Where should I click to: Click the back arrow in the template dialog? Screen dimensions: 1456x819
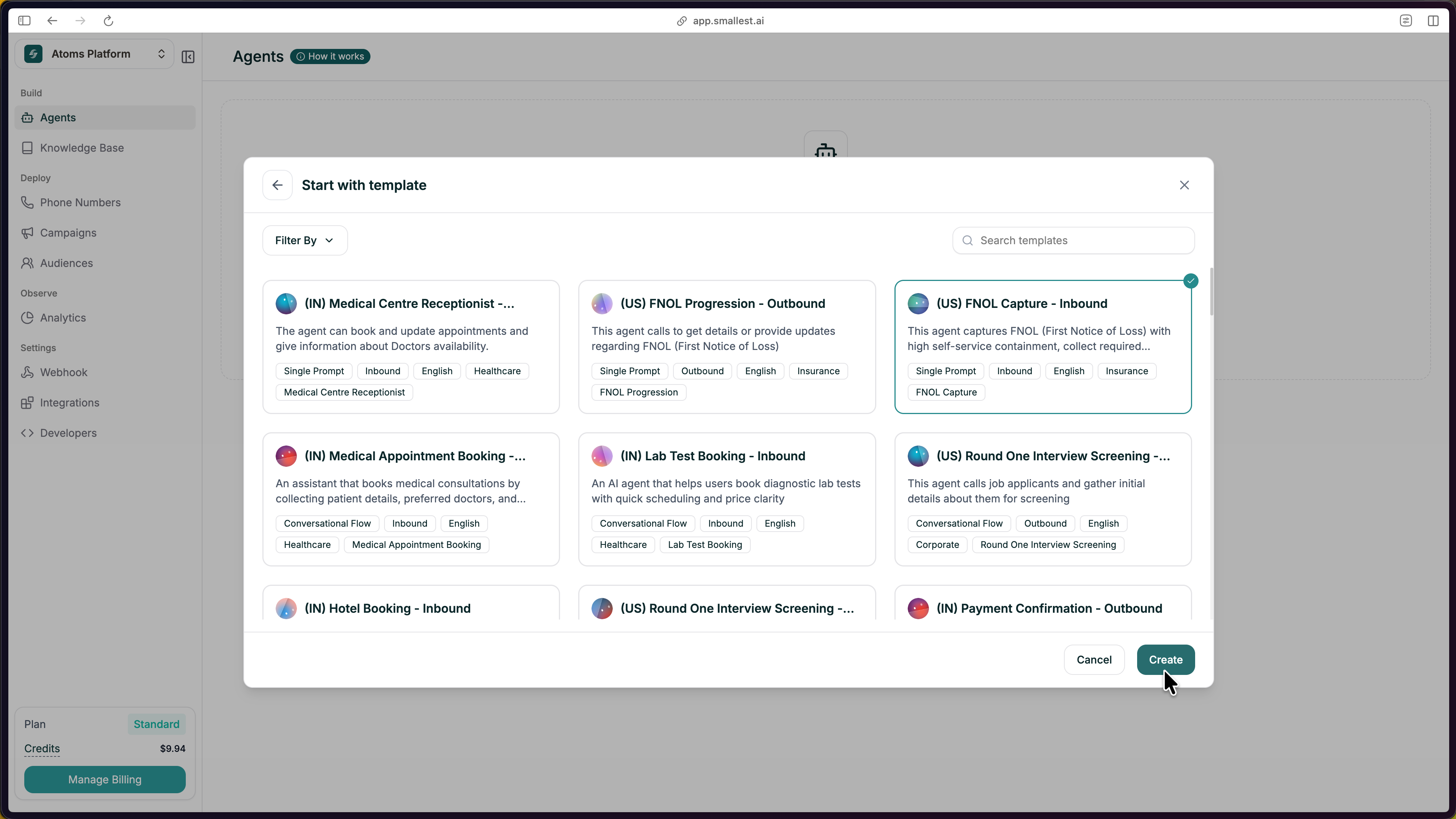click(x=277, y=185)
